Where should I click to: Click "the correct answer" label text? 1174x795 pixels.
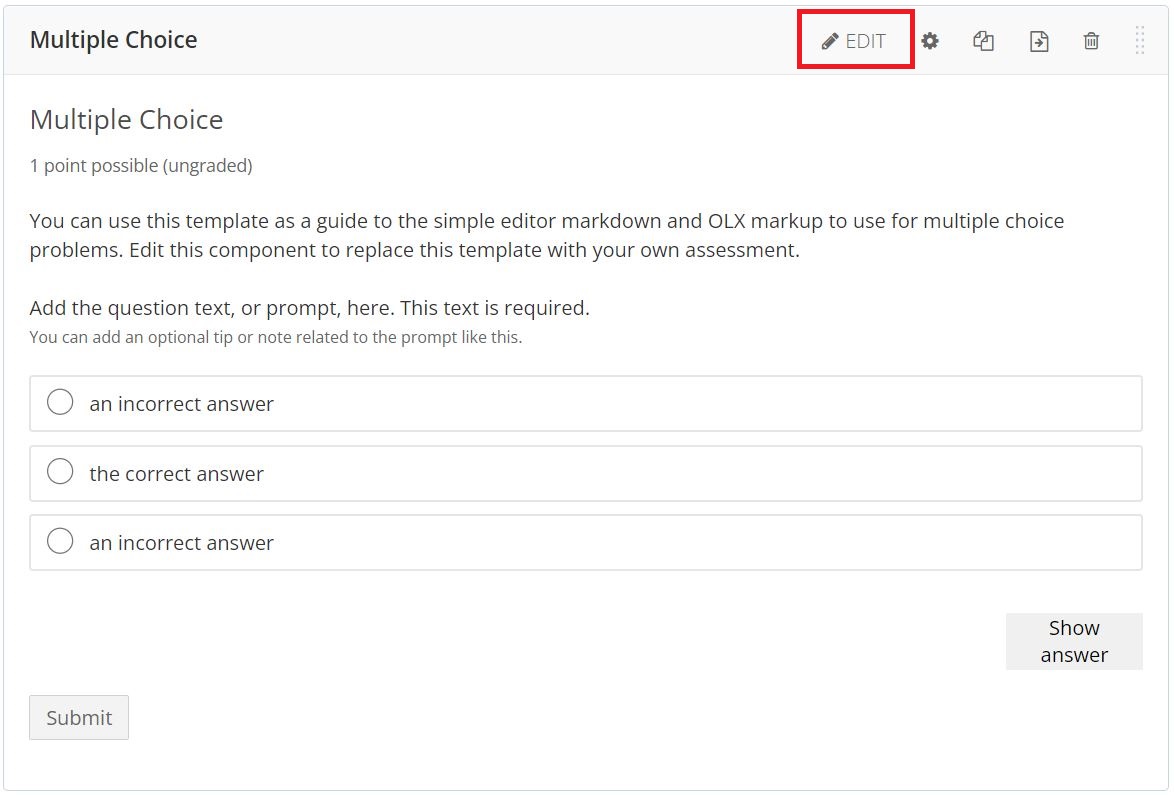177,474
